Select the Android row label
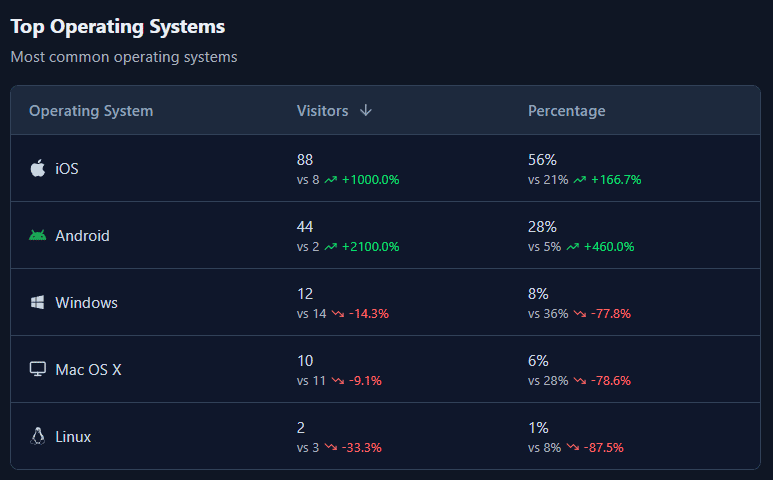773x480 pixels. point(82,236)
